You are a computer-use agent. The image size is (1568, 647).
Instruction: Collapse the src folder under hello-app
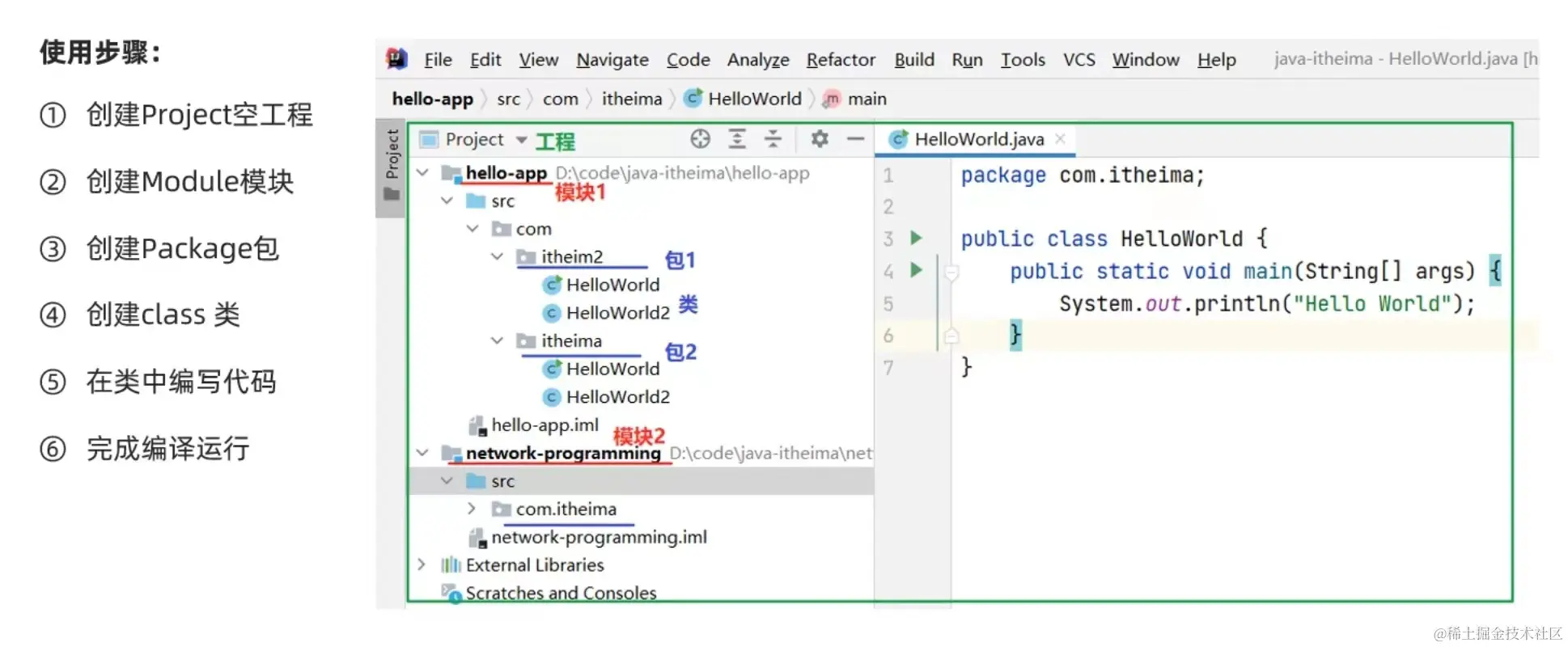coord(447,201)
